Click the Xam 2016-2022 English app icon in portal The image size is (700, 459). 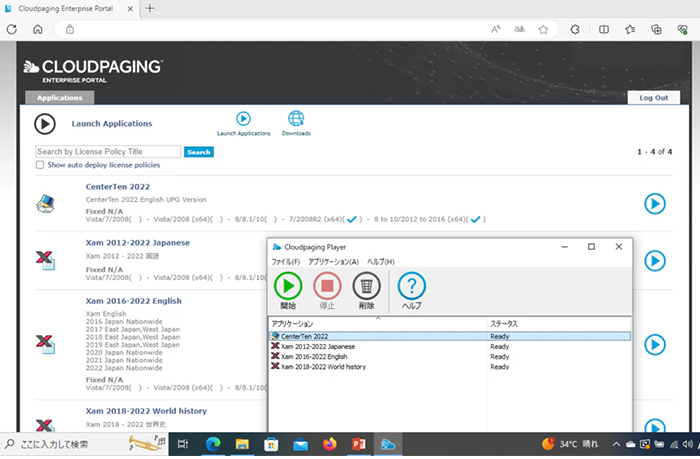tap(45, 344)
